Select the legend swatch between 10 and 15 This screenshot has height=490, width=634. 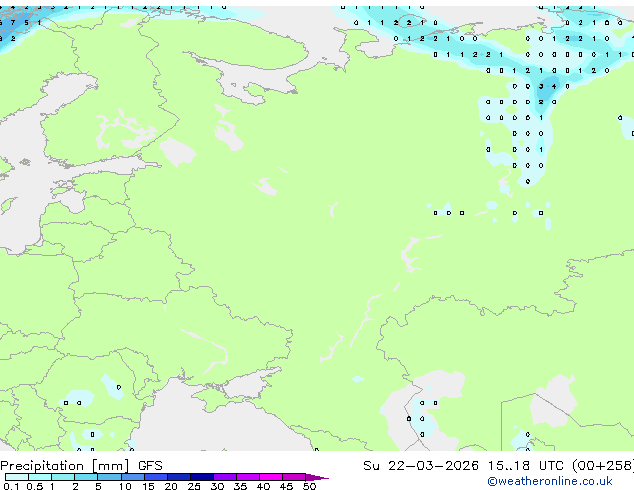click(x=132, y=477)
